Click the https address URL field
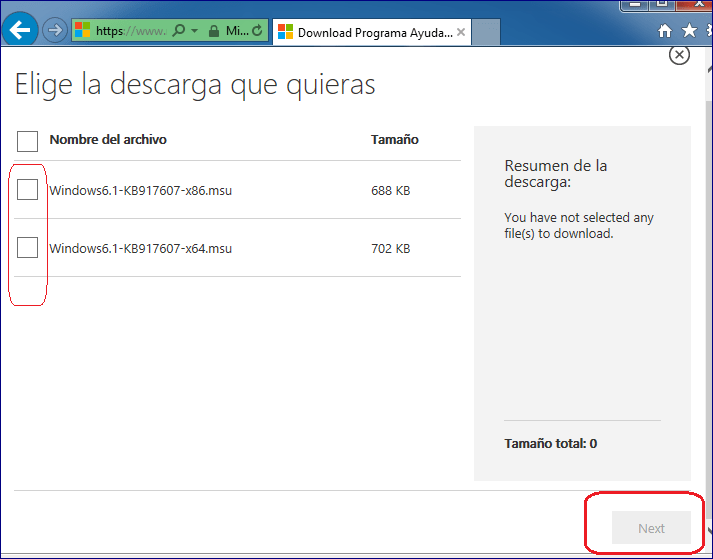The height and width of the screenshot is (559, 713). pyautogui.click(x=130, y=32)
